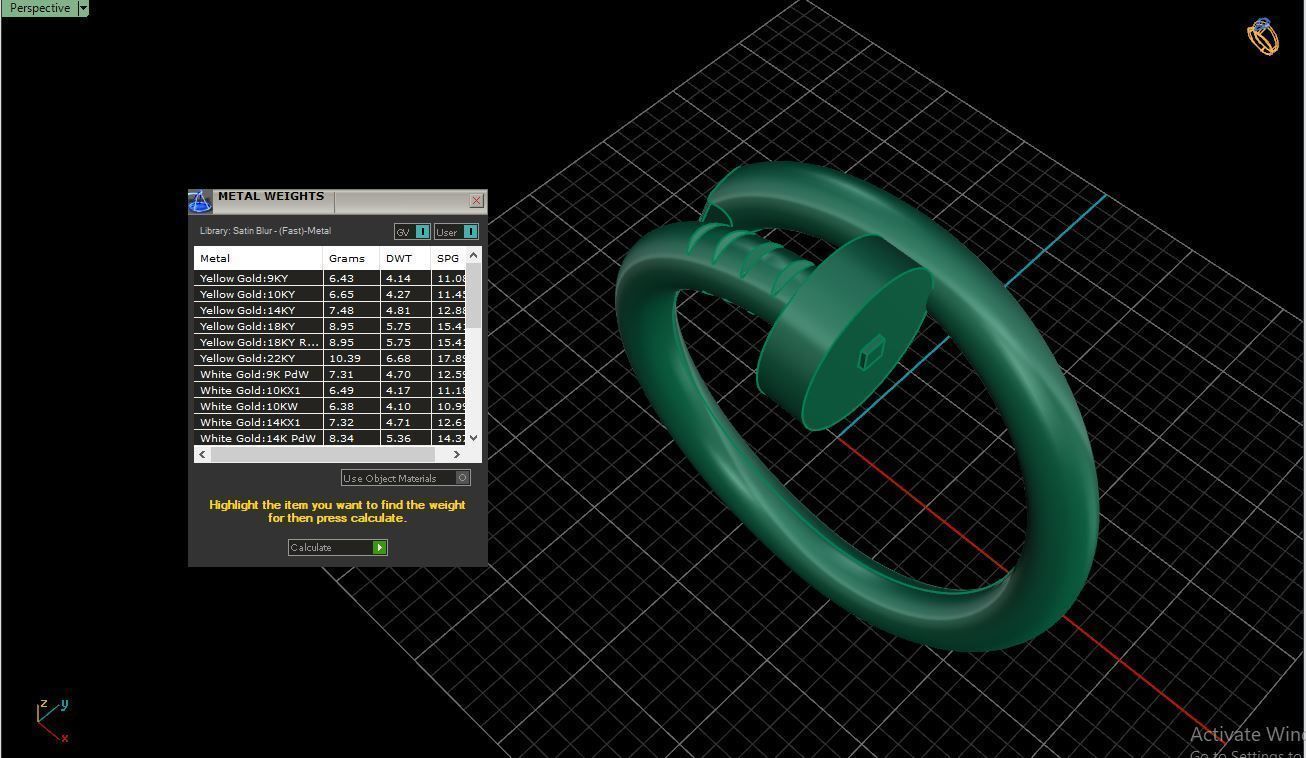Click the metal list scroll up arrow
1306x758 pixels.
click(x=473, y=255)
